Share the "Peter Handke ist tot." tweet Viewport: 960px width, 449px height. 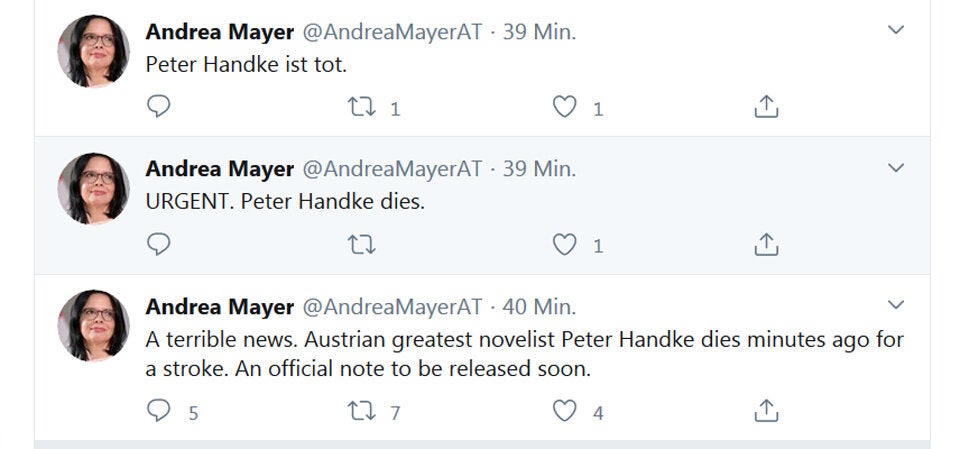[765, 107]
